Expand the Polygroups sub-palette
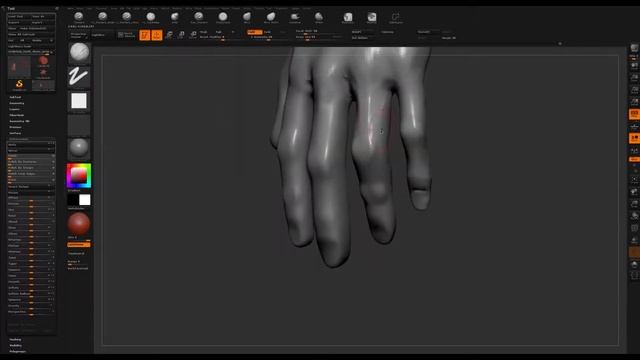Screen dimensions: 640x360 click(18, 351)
